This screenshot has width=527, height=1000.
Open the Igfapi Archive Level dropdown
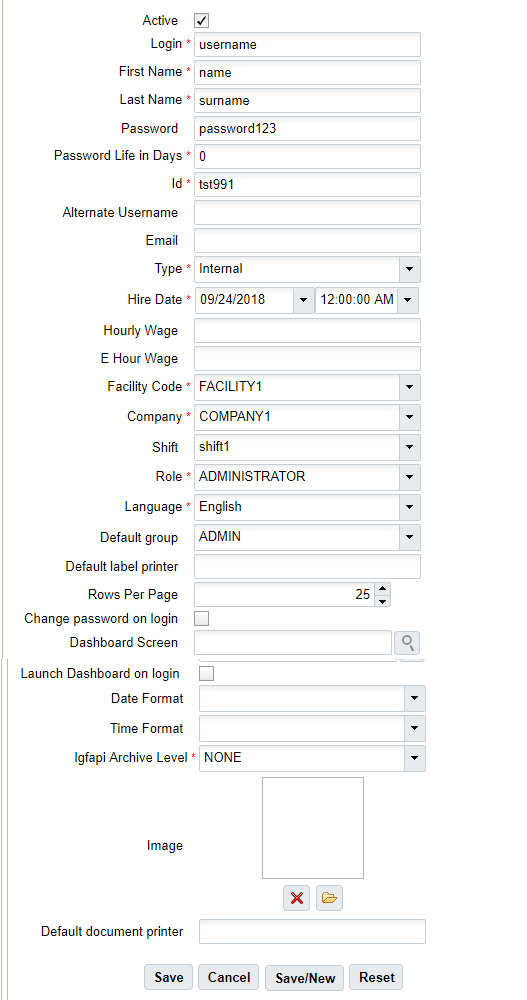[415, 758]
